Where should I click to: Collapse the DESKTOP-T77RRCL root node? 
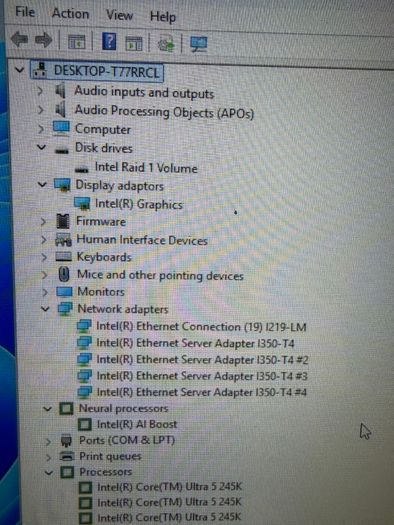tap(20, 70)
